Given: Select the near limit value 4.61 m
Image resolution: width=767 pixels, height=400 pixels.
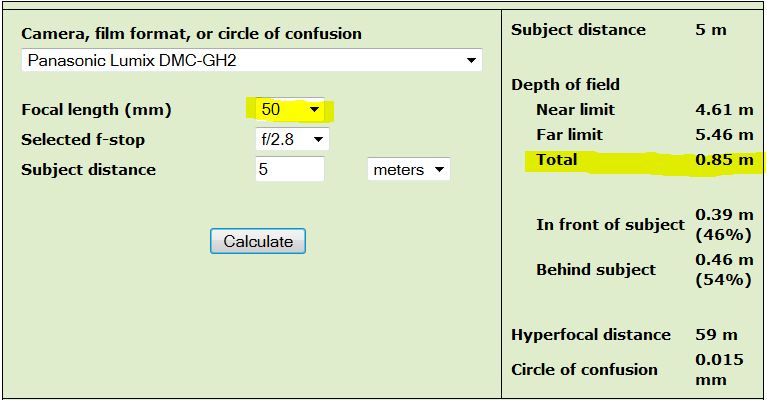Looking at the screenshot, I should pyautogui.click(x=724, y=109).
